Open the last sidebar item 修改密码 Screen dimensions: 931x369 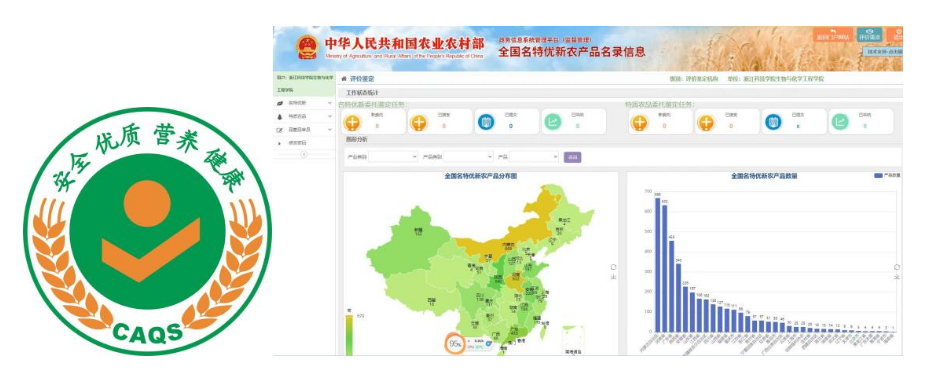click(304, 143)
